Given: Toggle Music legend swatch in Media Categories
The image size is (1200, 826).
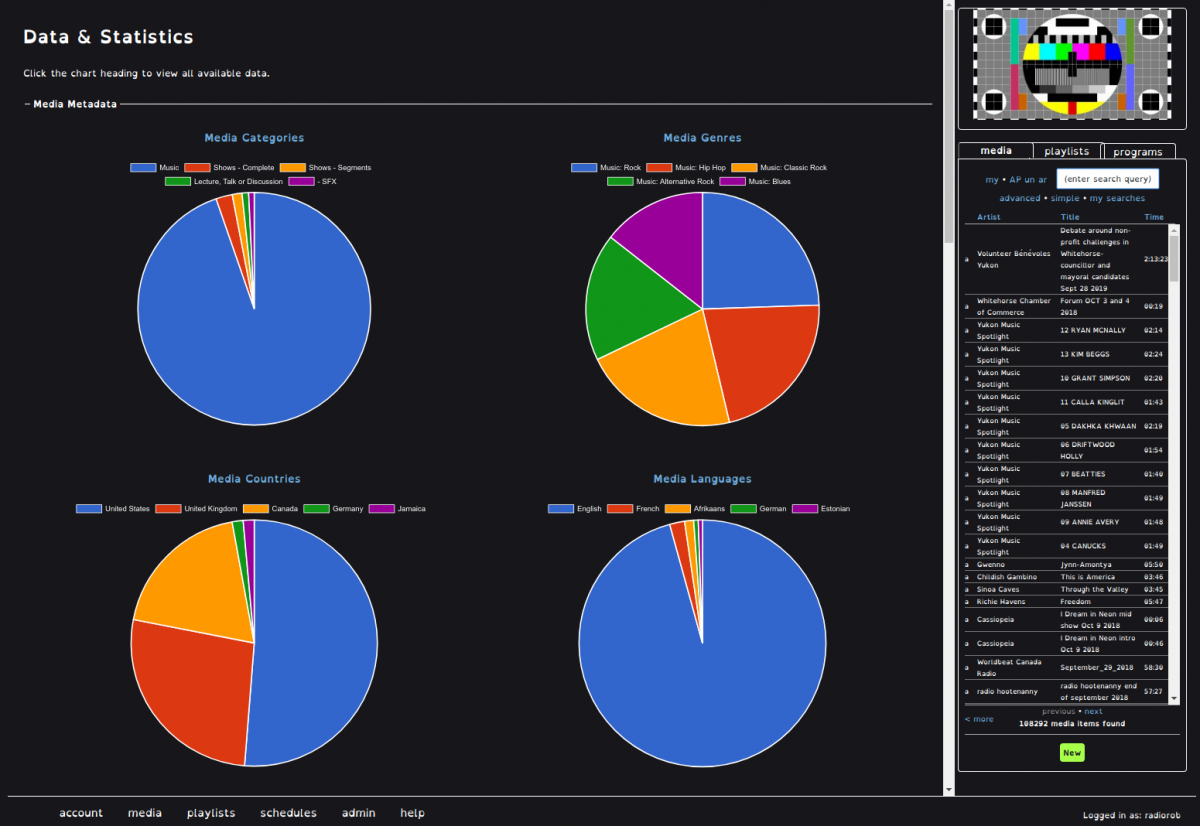Looking at the screenshot, I should click(x=143, y=168).
